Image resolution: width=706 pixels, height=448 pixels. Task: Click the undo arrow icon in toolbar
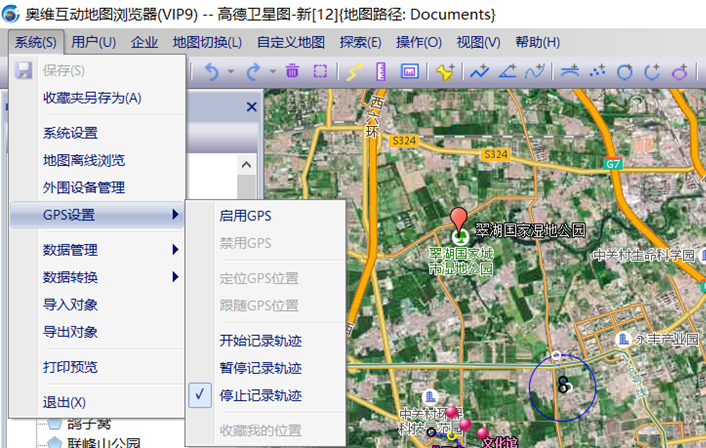click(x=211, y=71)
